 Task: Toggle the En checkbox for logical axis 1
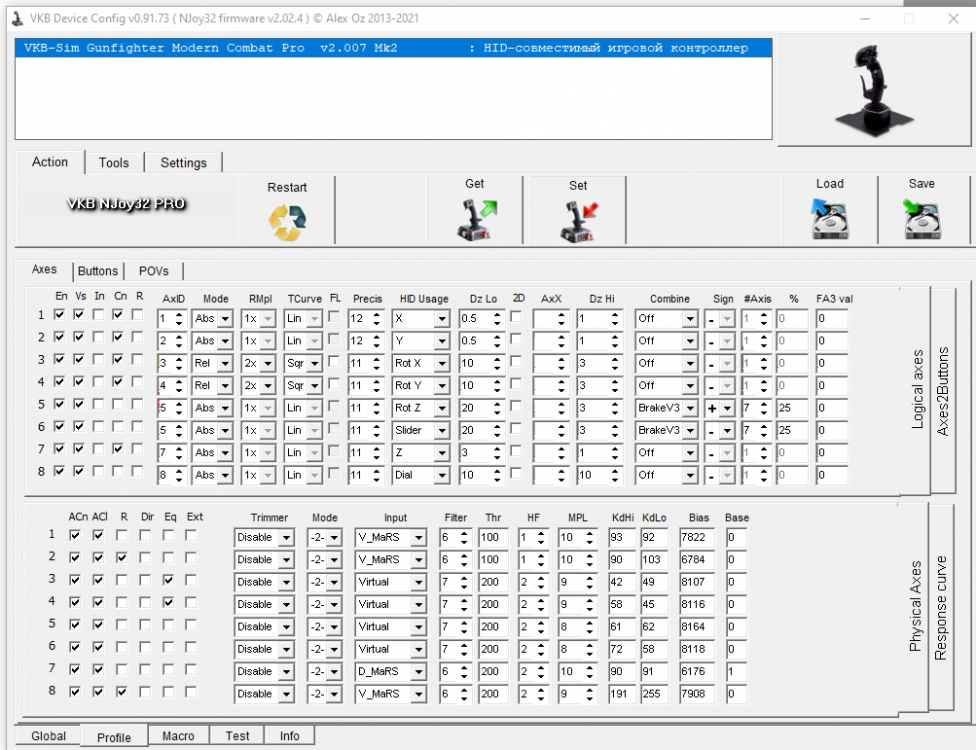(x=59, y=314)
